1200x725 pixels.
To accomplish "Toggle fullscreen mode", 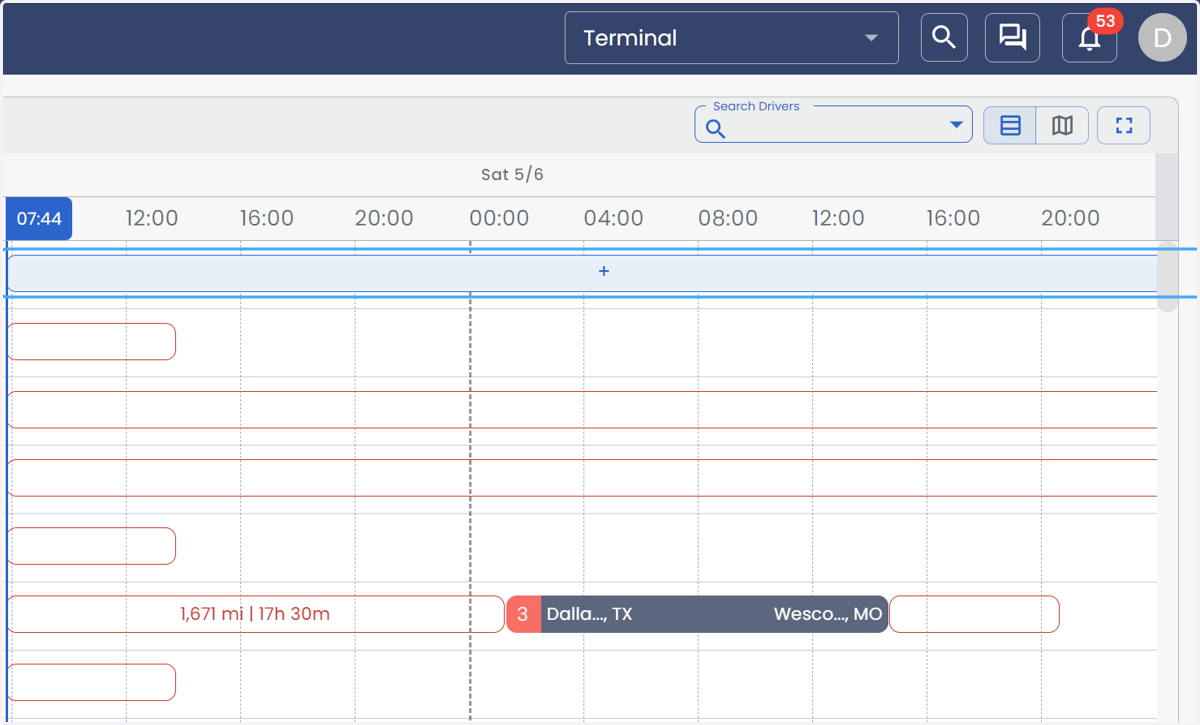I will click(1124, 126).
